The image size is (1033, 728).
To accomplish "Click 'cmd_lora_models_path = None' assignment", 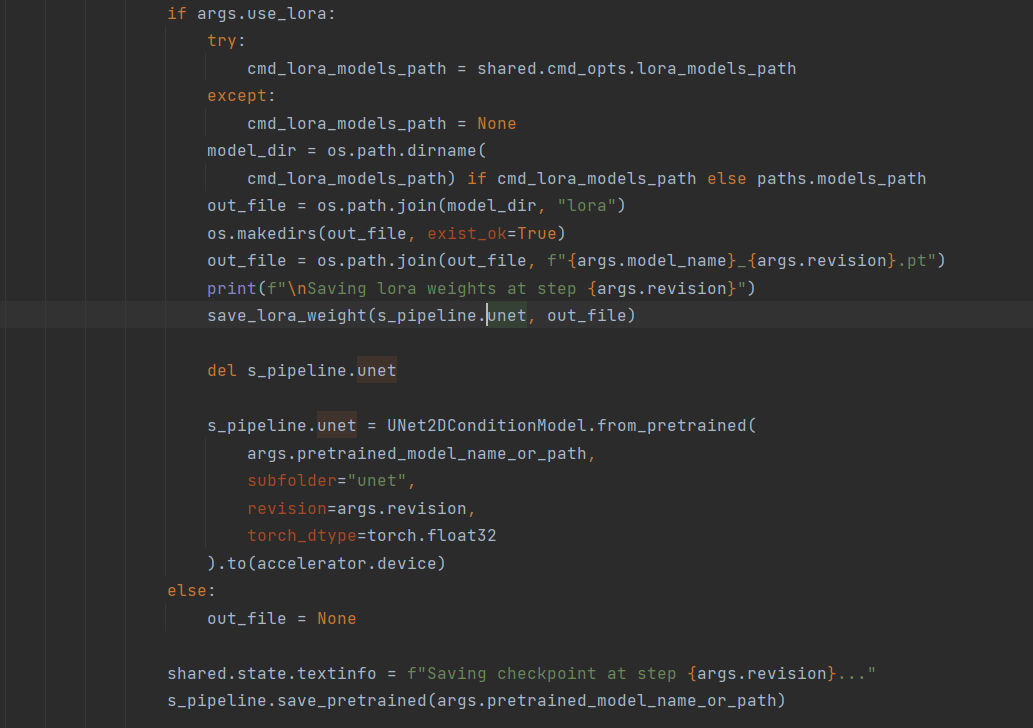I will [x=381, y=123].
